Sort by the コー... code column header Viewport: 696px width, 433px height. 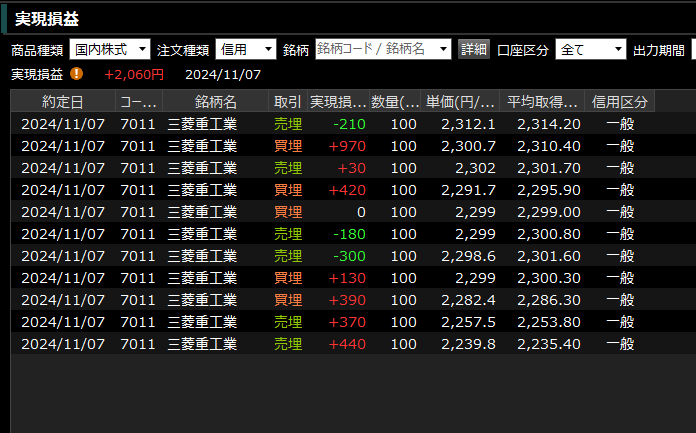pos(138,102)
